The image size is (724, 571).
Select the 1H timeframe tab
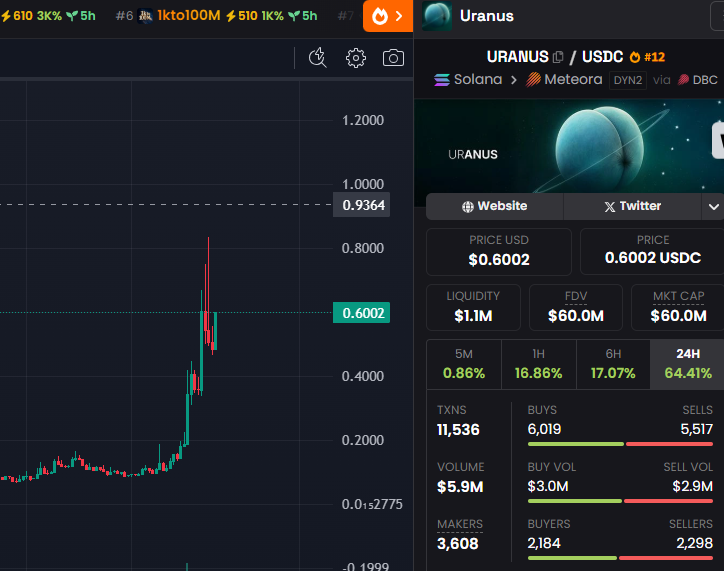pyautogui.click(x=539, y=365)
